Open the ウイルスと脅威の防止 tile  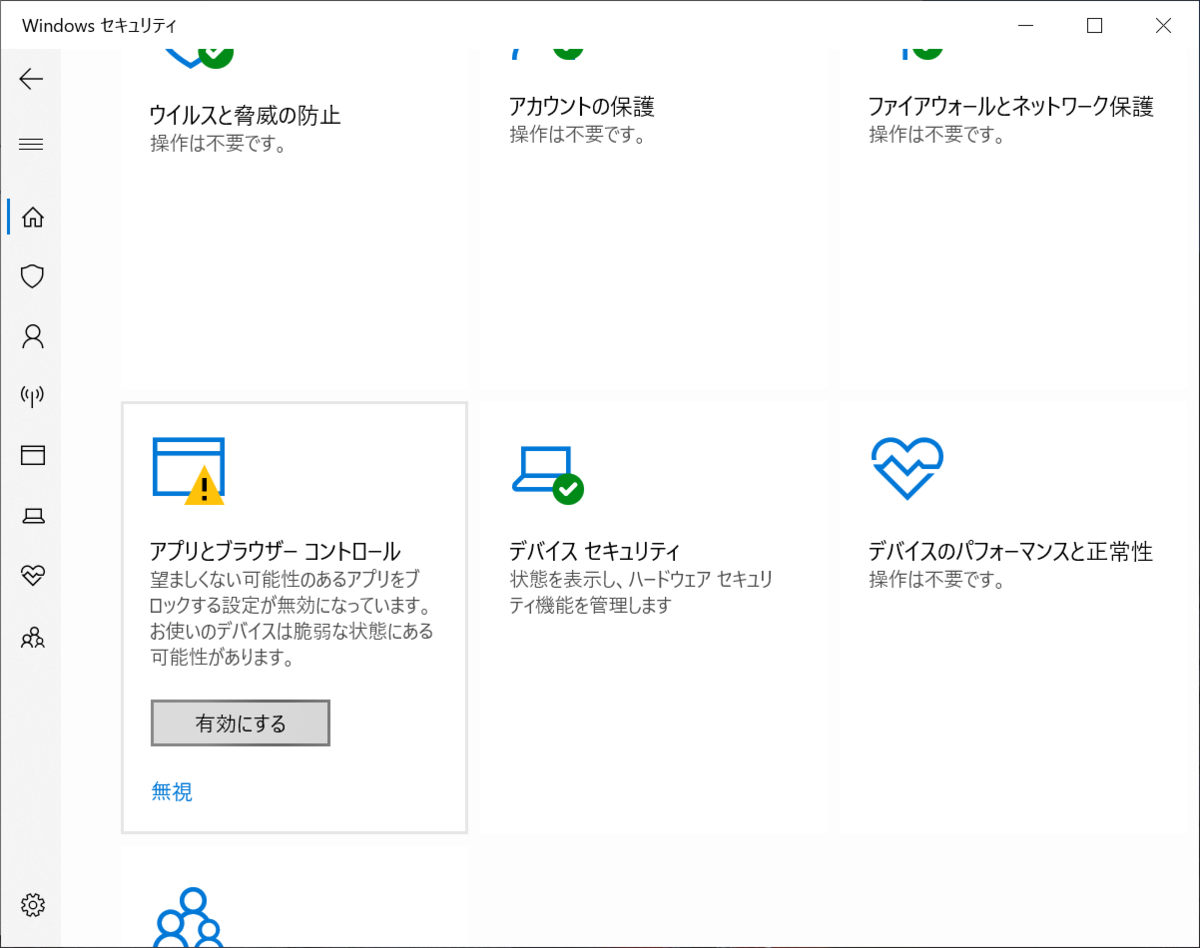[245, 115]
